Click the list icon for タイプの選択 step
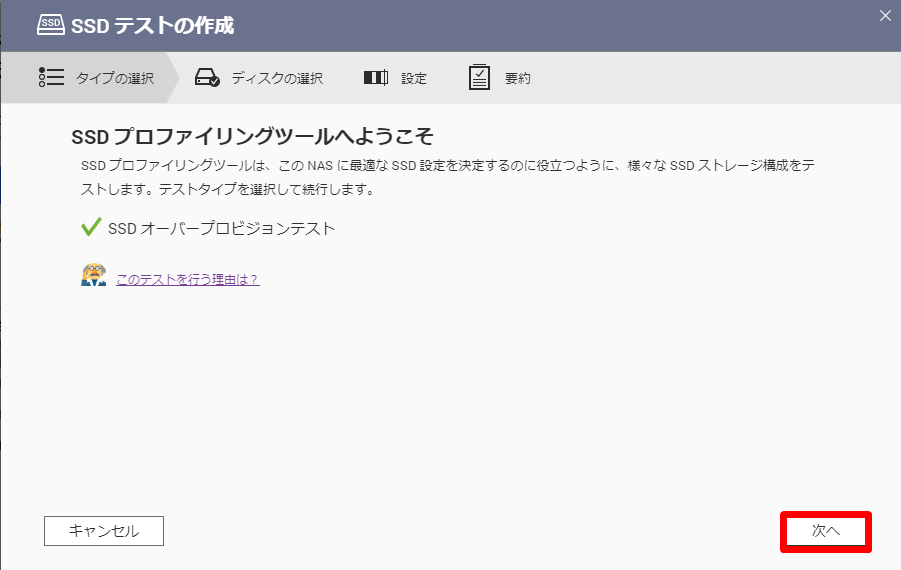This screenshot has height=570, width=901. click(51, 77)
